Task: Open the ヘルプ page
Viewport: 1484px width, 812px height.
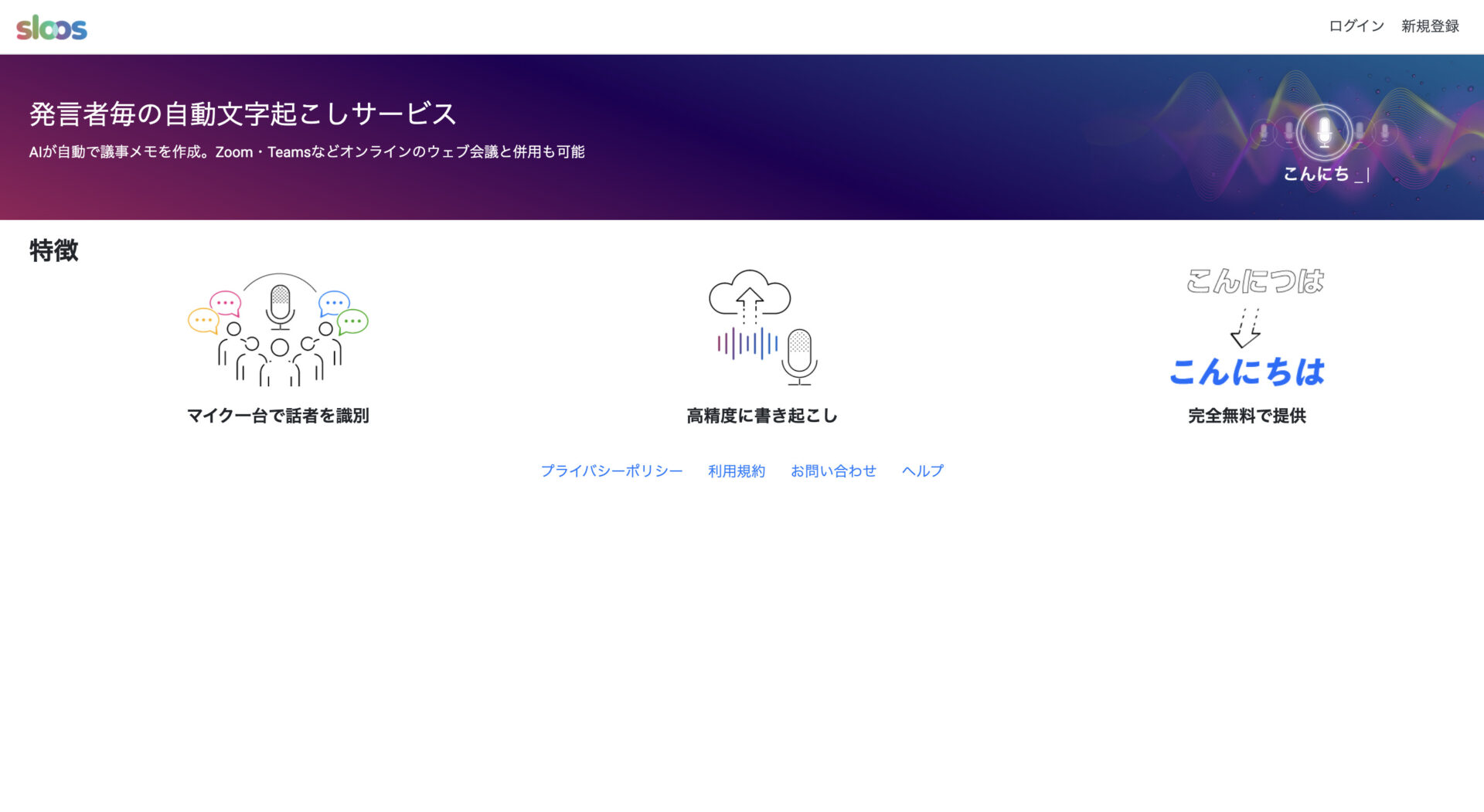Action: pyautogui.click(x=922, y=471)
